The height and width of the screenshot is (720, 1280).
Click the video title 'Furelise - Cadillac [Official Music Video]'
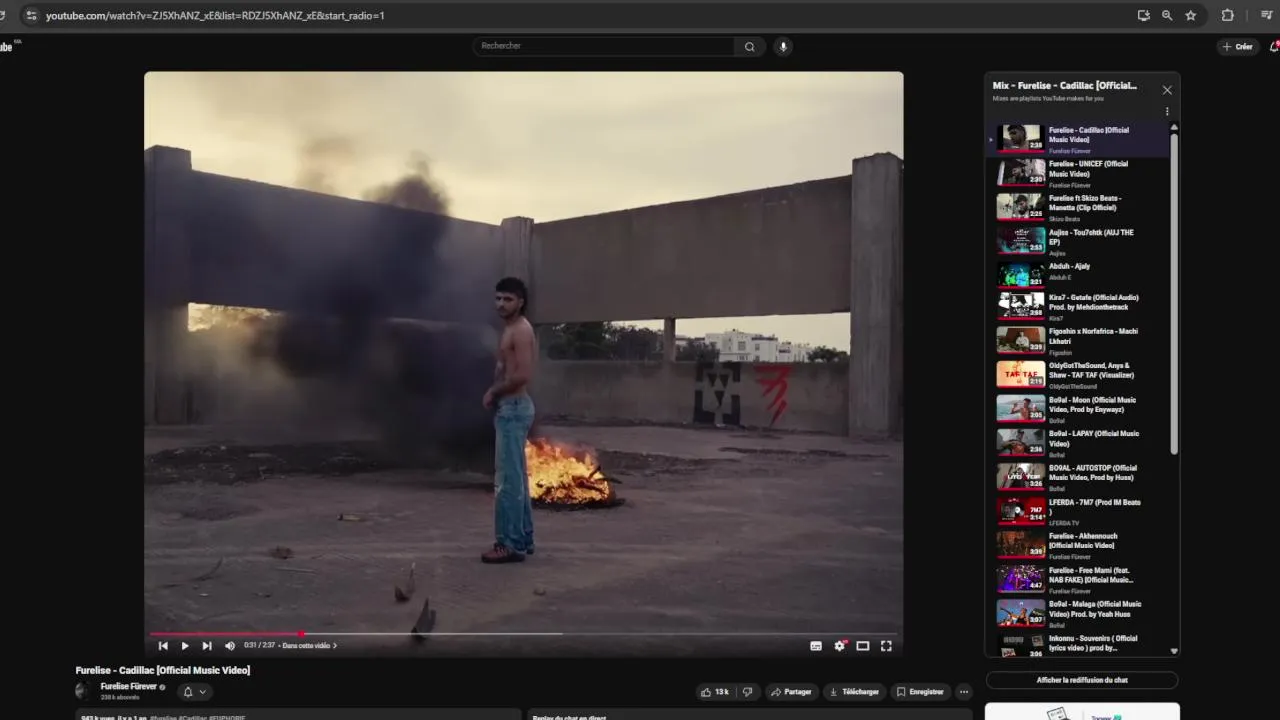click(x=163, y=670)
